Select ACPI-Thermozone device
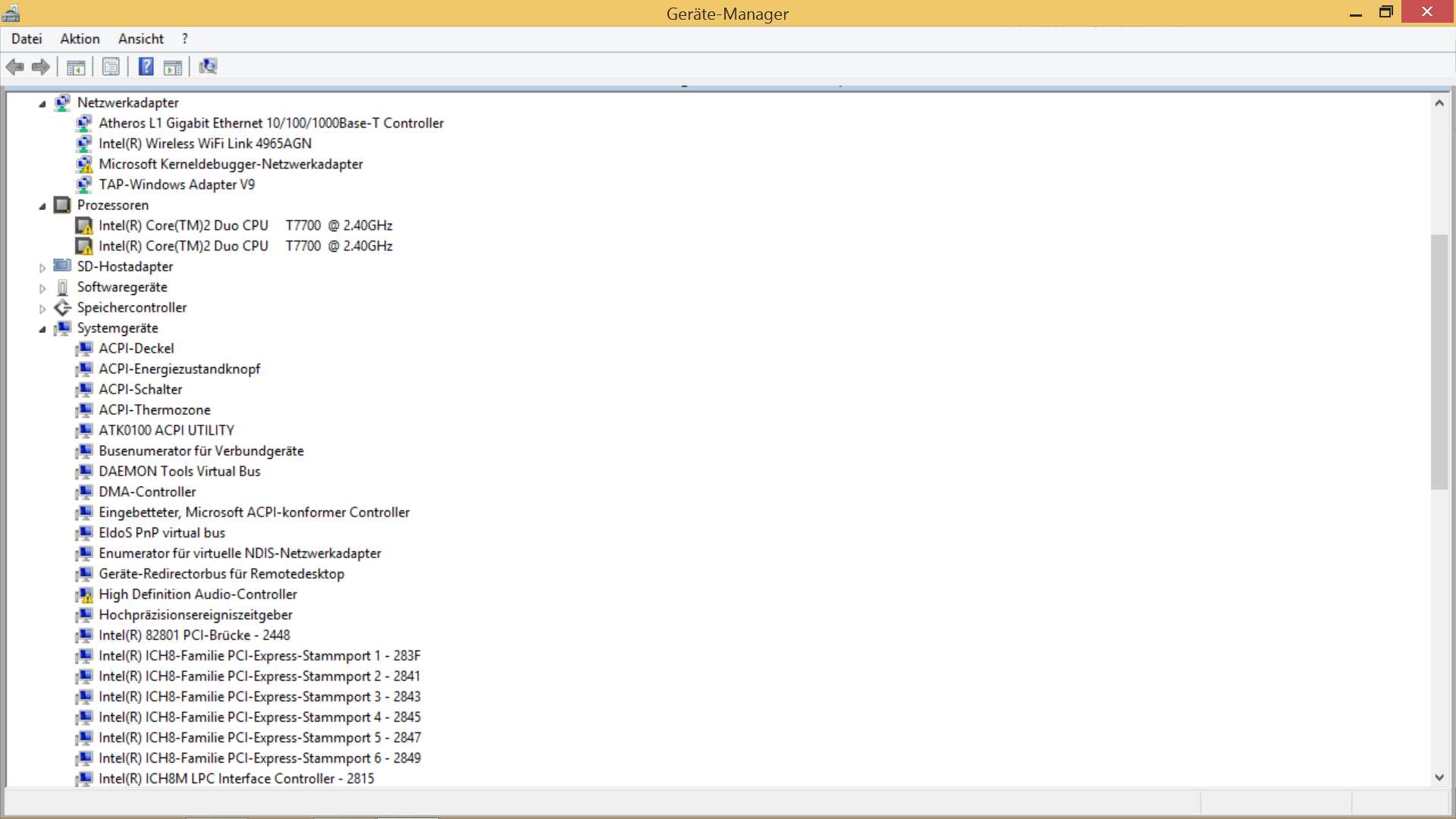1456x819 pixels. tap(155, 409)
